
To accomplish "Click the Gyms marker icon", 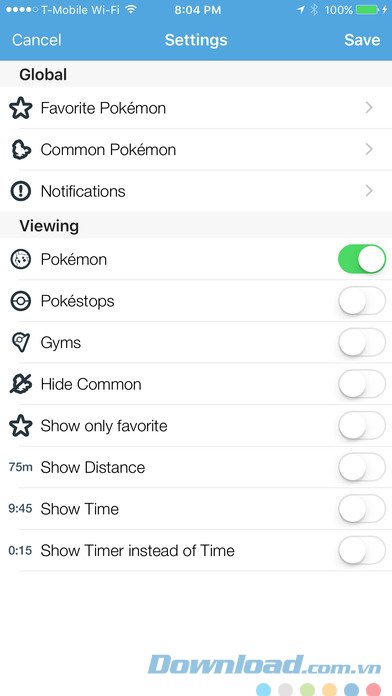I will [20, 343].
